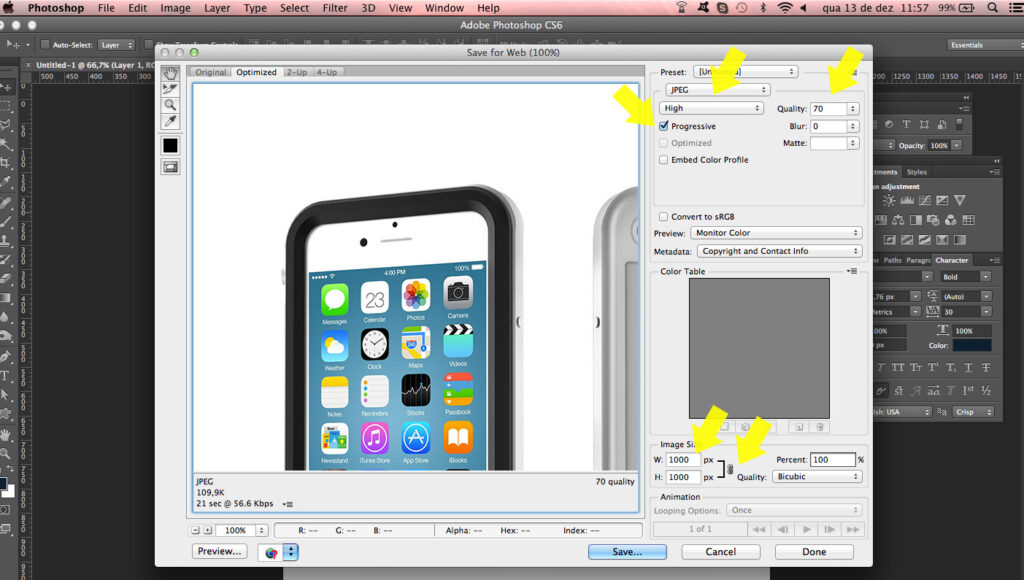
Task: Click the Curves adjustment icon
Action: click(x=925, y=201)
